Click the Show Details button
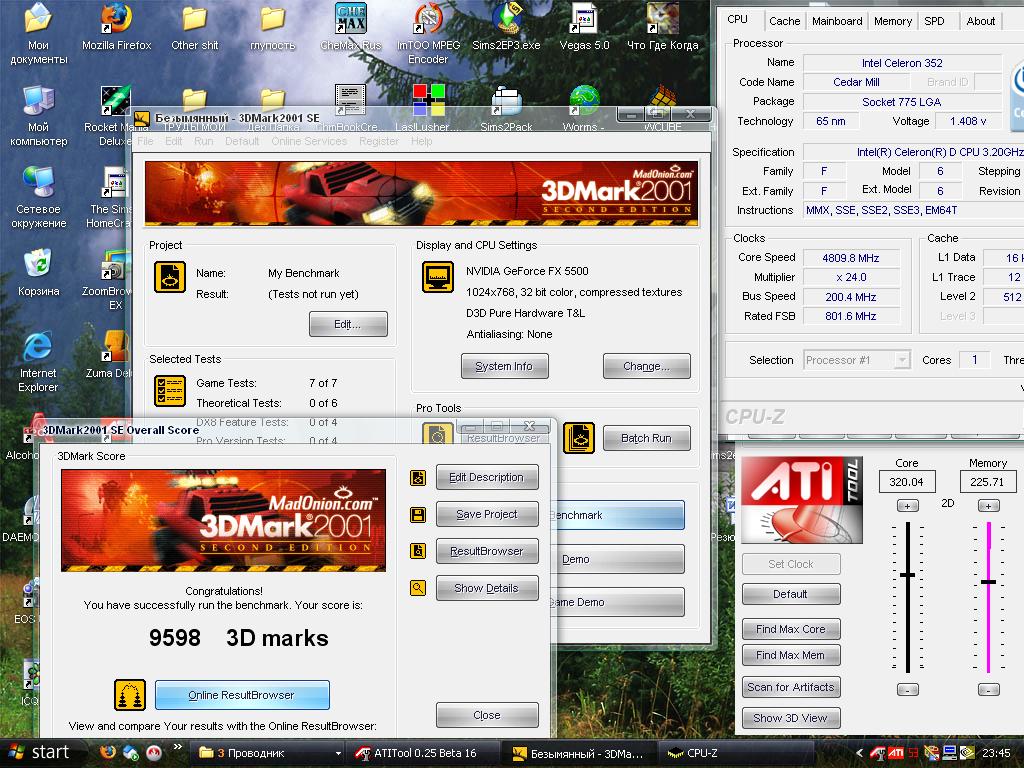Viewport: 1024px width, 768px height. [x=487, y=588]
